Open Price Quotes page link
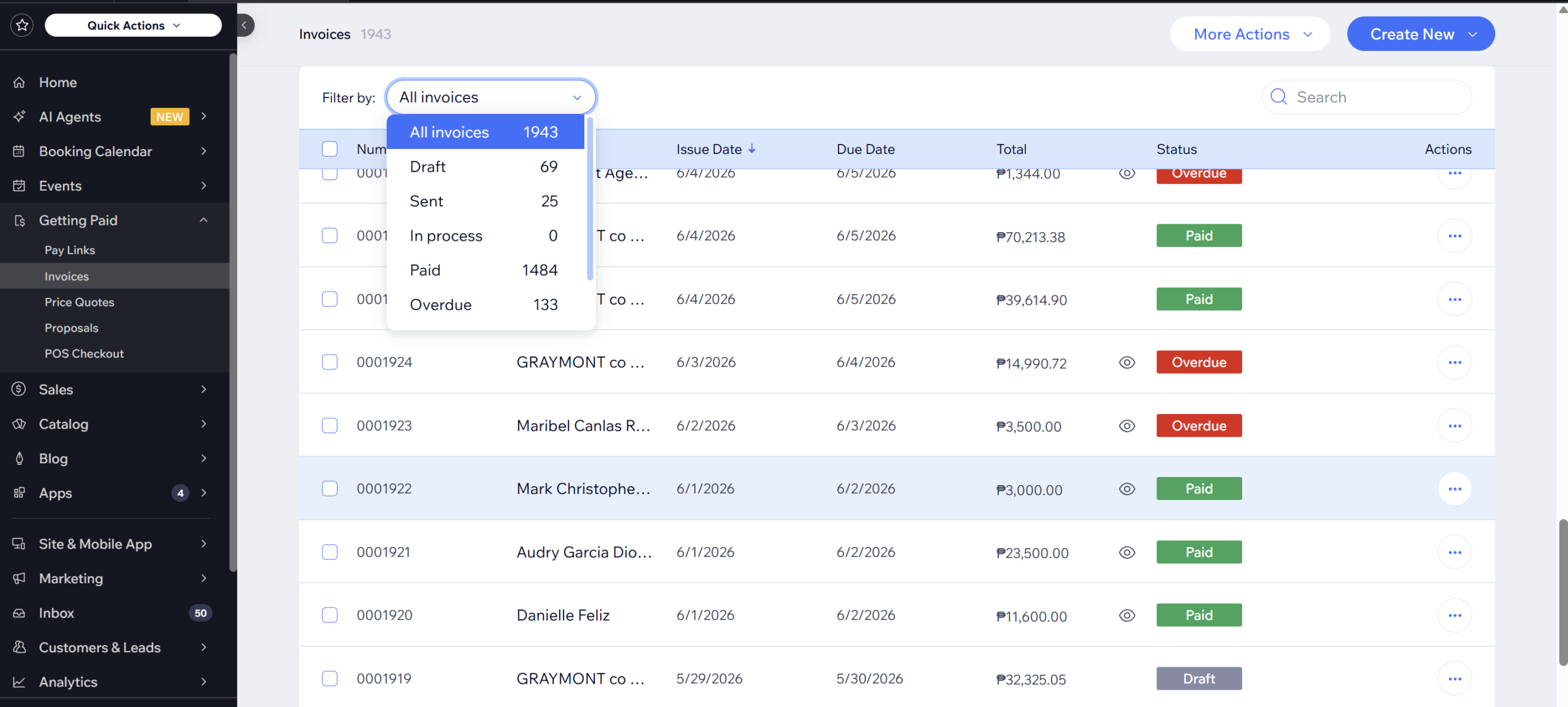This screenshot has width=1568, height=707. [80, 302]
